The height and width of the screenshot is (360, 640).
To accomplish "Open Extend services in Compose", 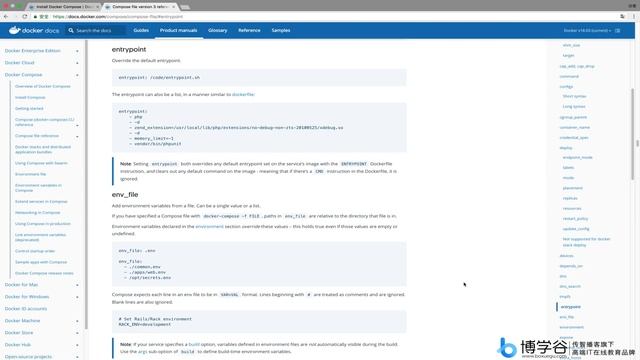I will [41, 202].
